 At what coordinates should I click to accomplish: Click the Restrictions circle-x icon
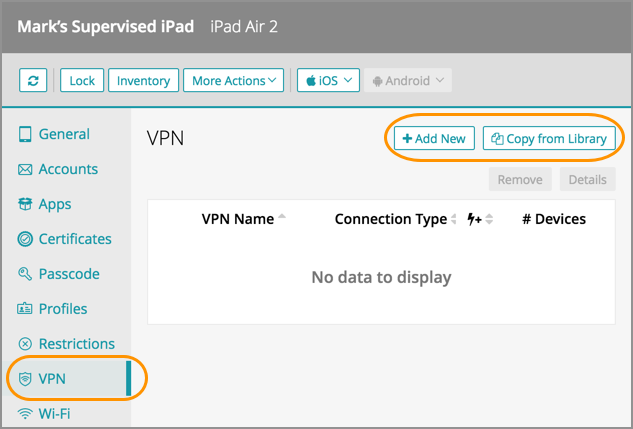[26, 344]
